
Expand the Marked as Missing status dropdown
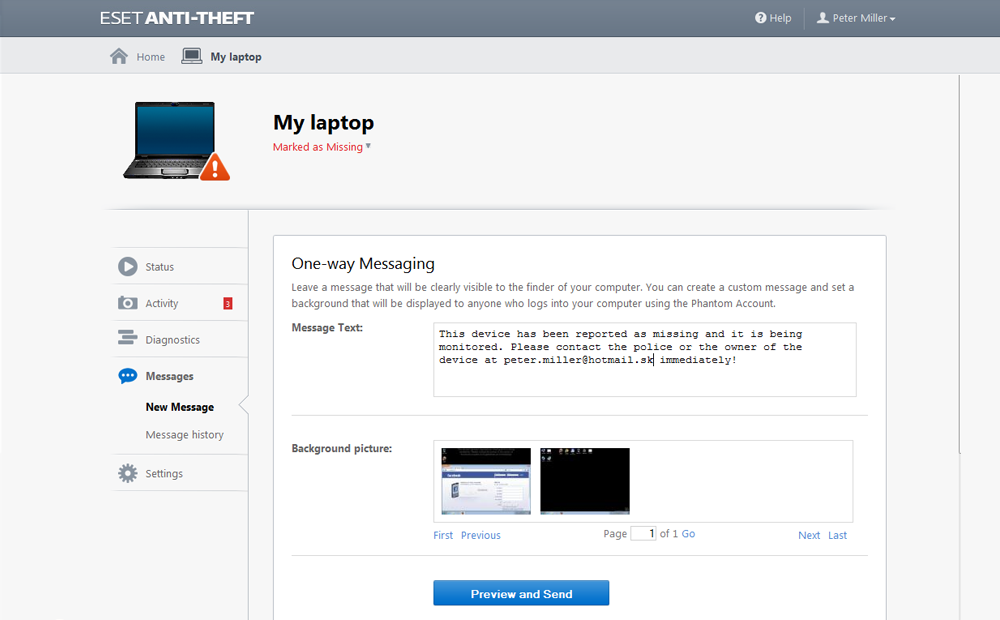[x=322, y=147]
